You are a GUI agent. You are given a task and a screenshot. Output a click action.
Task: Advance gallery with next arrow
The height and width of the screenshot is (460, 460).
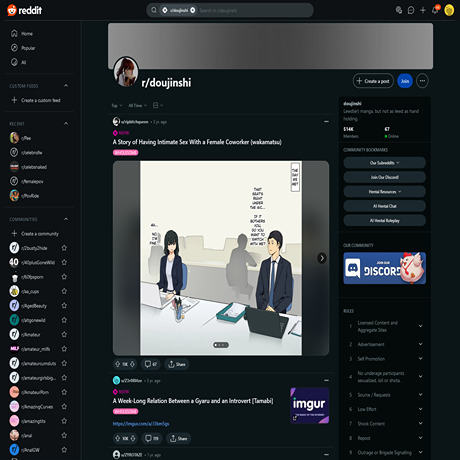point(322,258)
